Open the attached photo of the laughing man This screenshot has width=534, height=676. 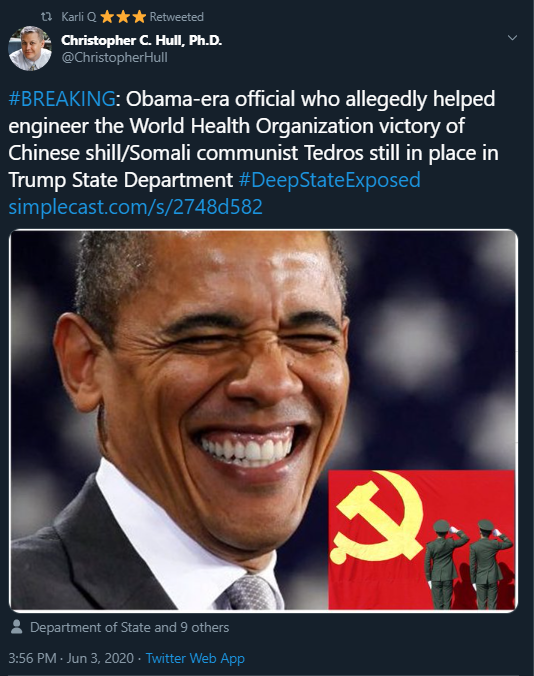(x=263, y=420)
